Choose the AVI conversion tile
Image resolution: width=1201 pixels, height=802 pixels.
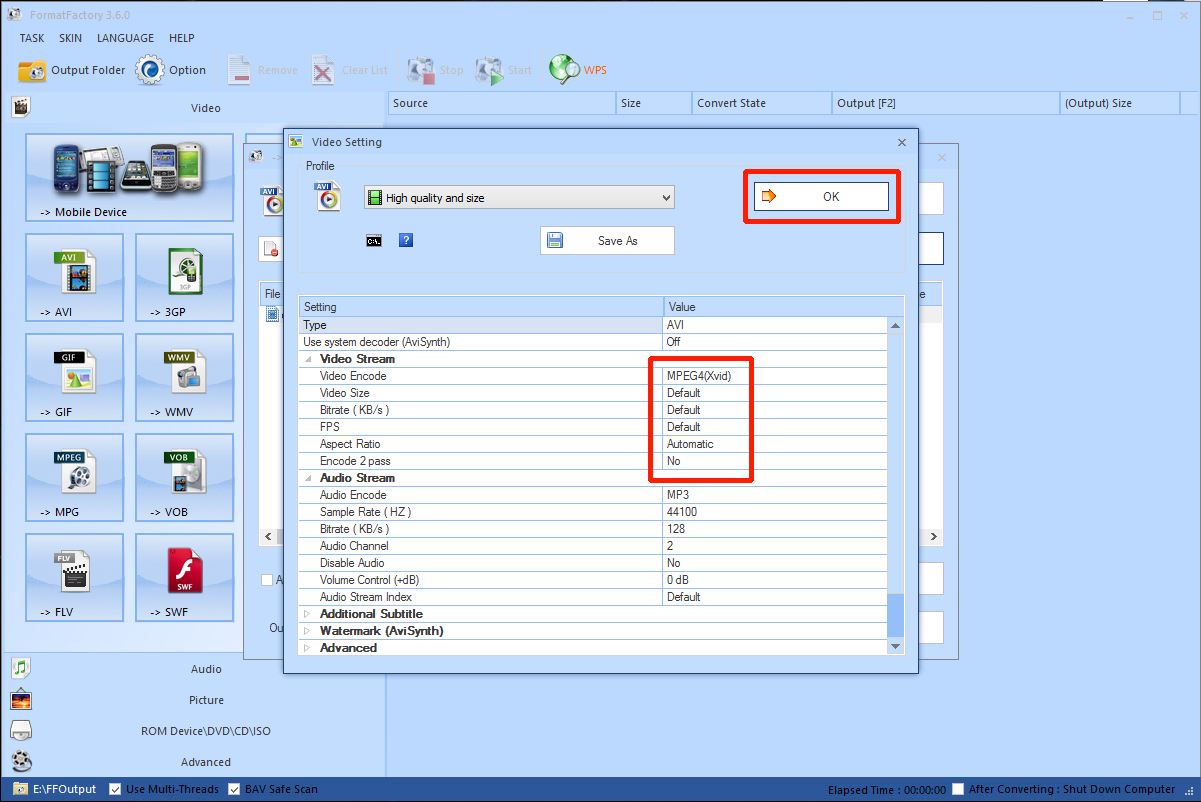pyautogui.click(x=75, y=278)
